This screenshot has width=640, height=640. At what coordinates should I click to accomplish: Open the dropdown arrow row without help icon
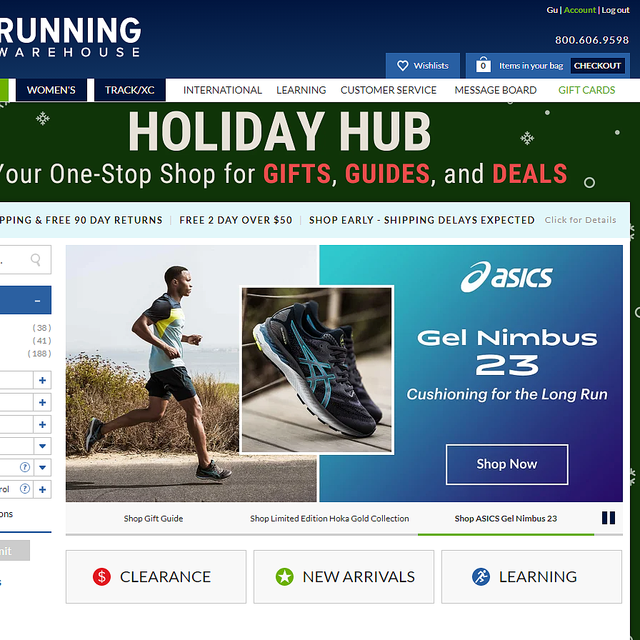coord(42,446)
